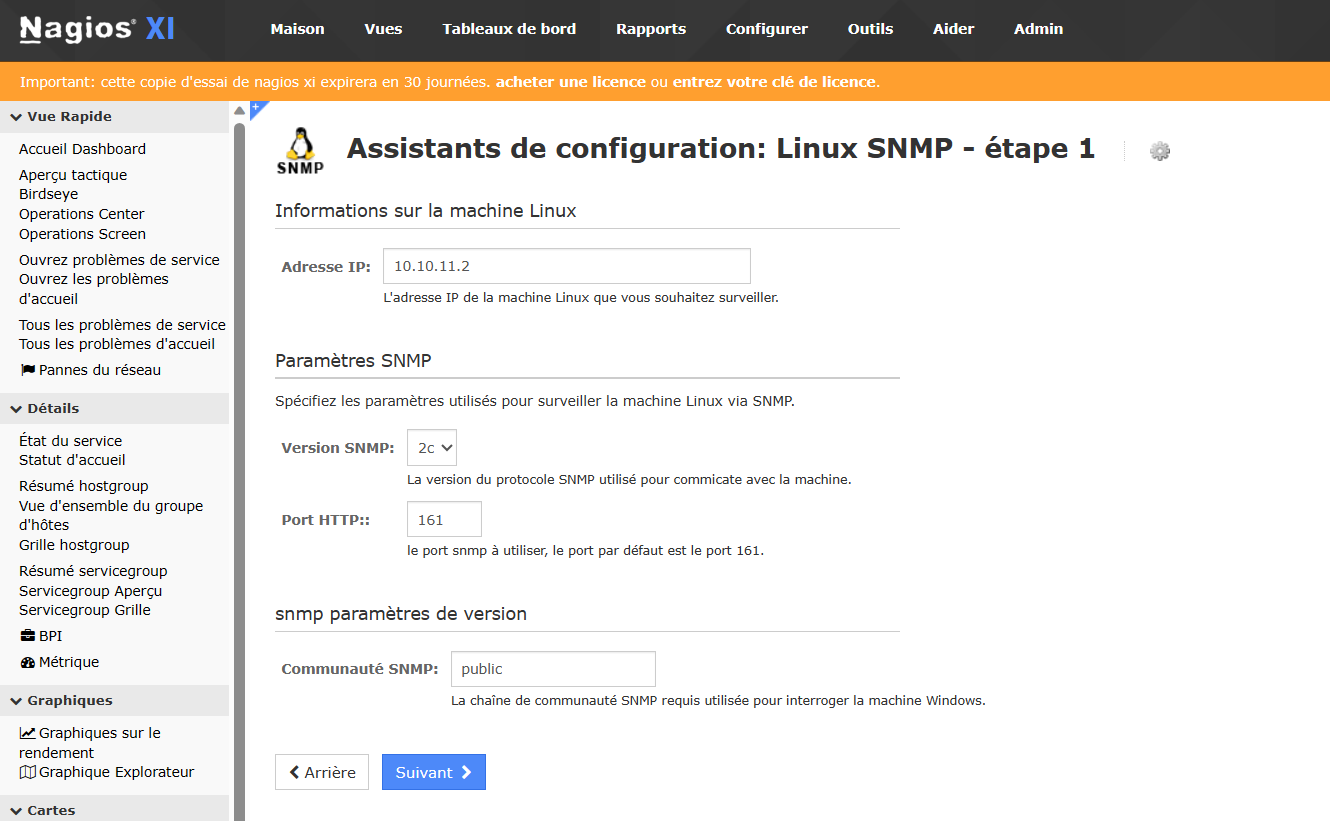Screen dimensions: 1330x821
Task: Click the Arrière button
Action: [x=322, y=772]
